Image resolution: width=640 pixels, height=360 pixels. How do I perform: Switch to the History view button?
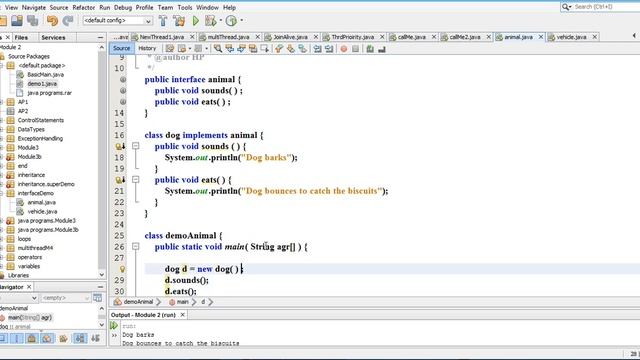[x=147, y=48]
